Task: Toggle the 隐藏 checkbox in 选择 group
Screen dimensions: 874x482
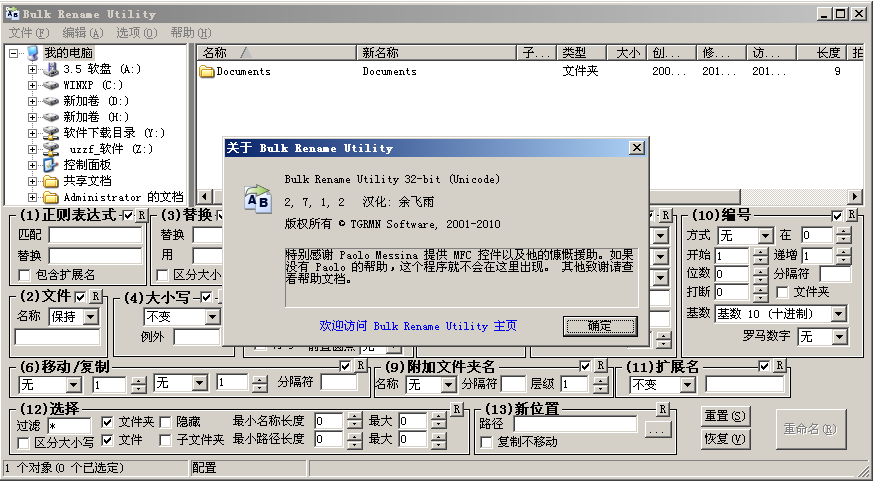Action: pos(165,422)
